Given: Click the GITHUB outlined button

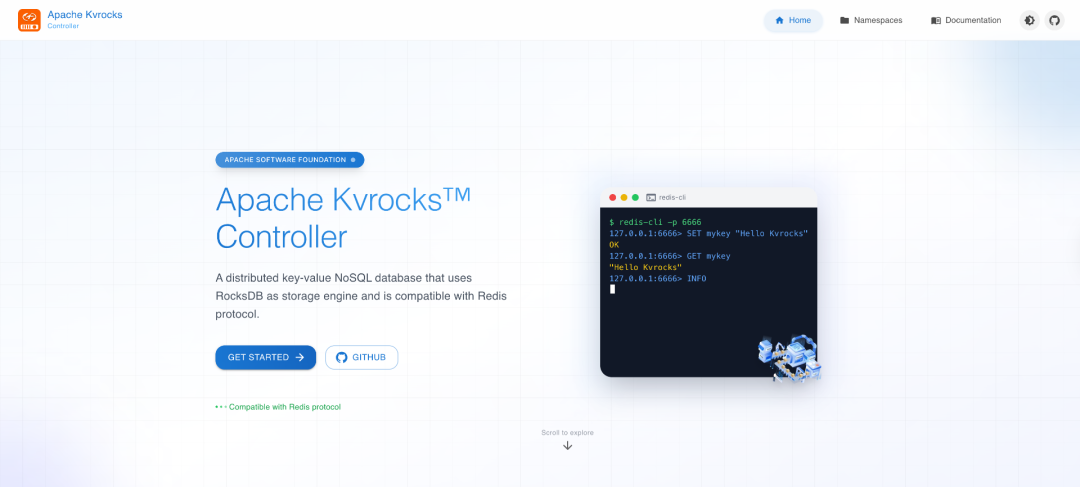Looking at the screenshot, I should tap(362, 357).
